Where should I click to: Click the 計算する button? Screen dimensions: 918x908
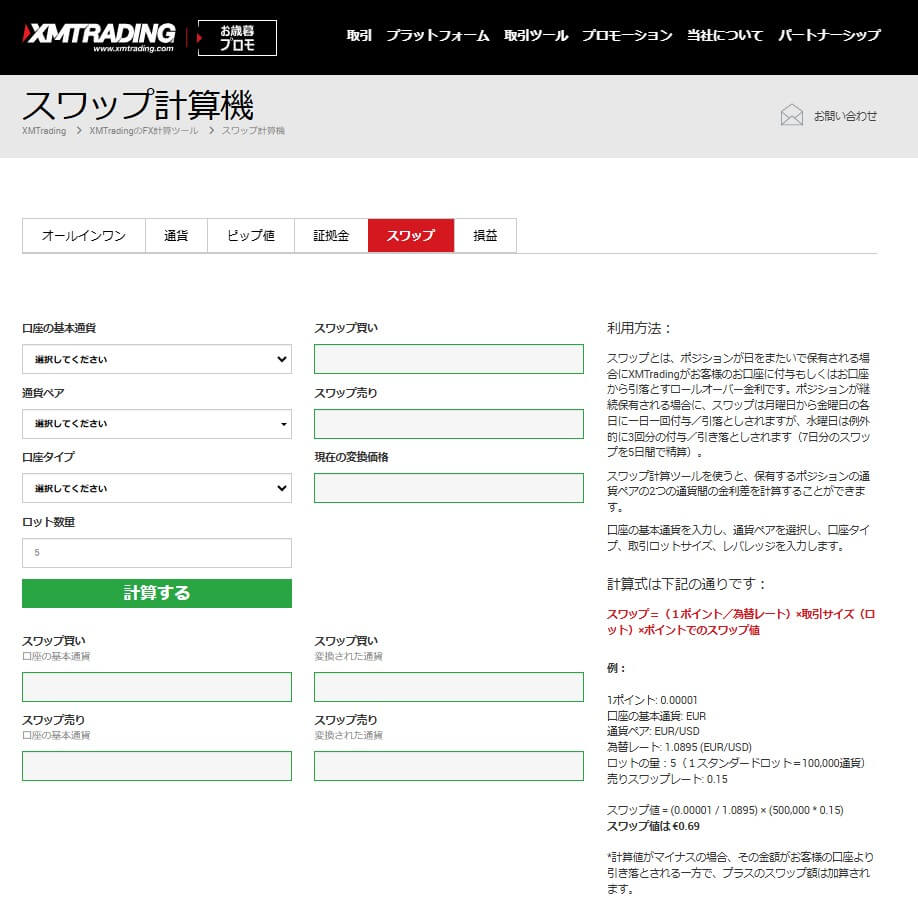click(156, 593)
